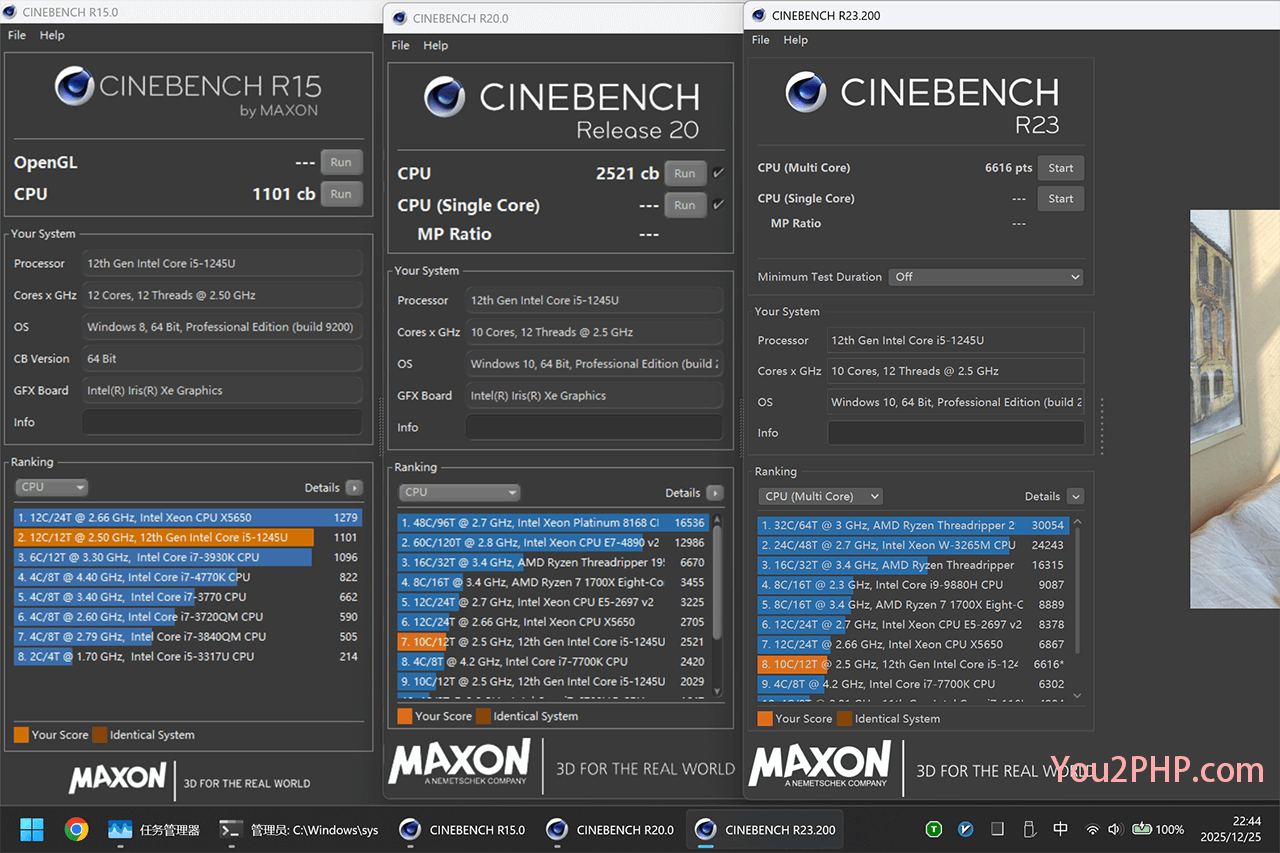Start the R23 CPU Single Core test

click(x=1060, y=199)
